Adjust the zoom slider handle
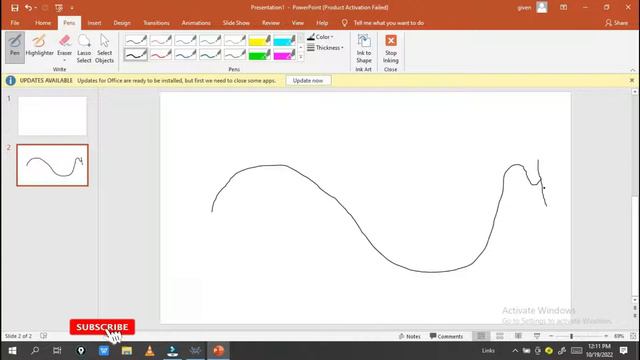This screenshot has height=360, width=640. (x=571, y=336)
